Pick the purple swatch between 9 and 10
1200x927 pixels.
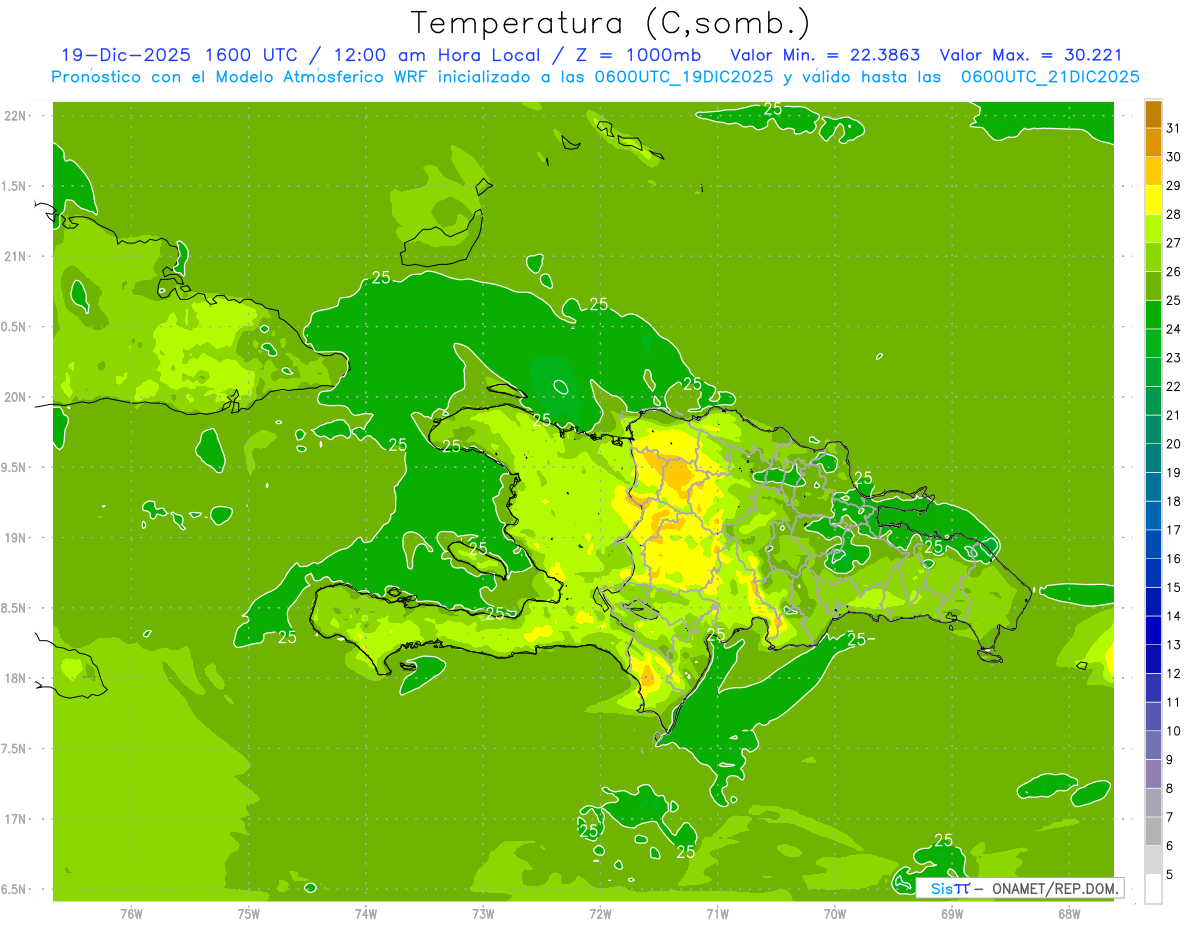pyautogui.click(x=1153, y=745)
